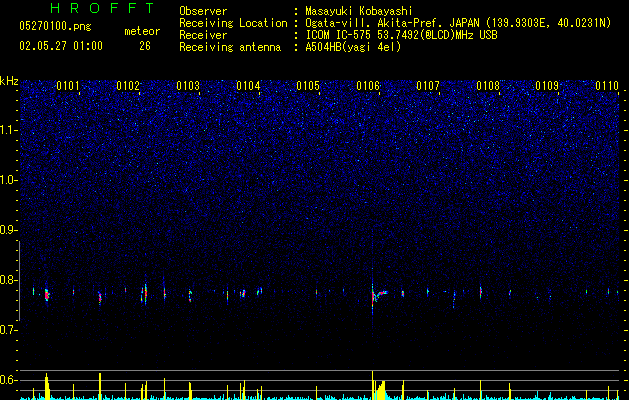Click the meteor count value 26

(x=145, y=46)
